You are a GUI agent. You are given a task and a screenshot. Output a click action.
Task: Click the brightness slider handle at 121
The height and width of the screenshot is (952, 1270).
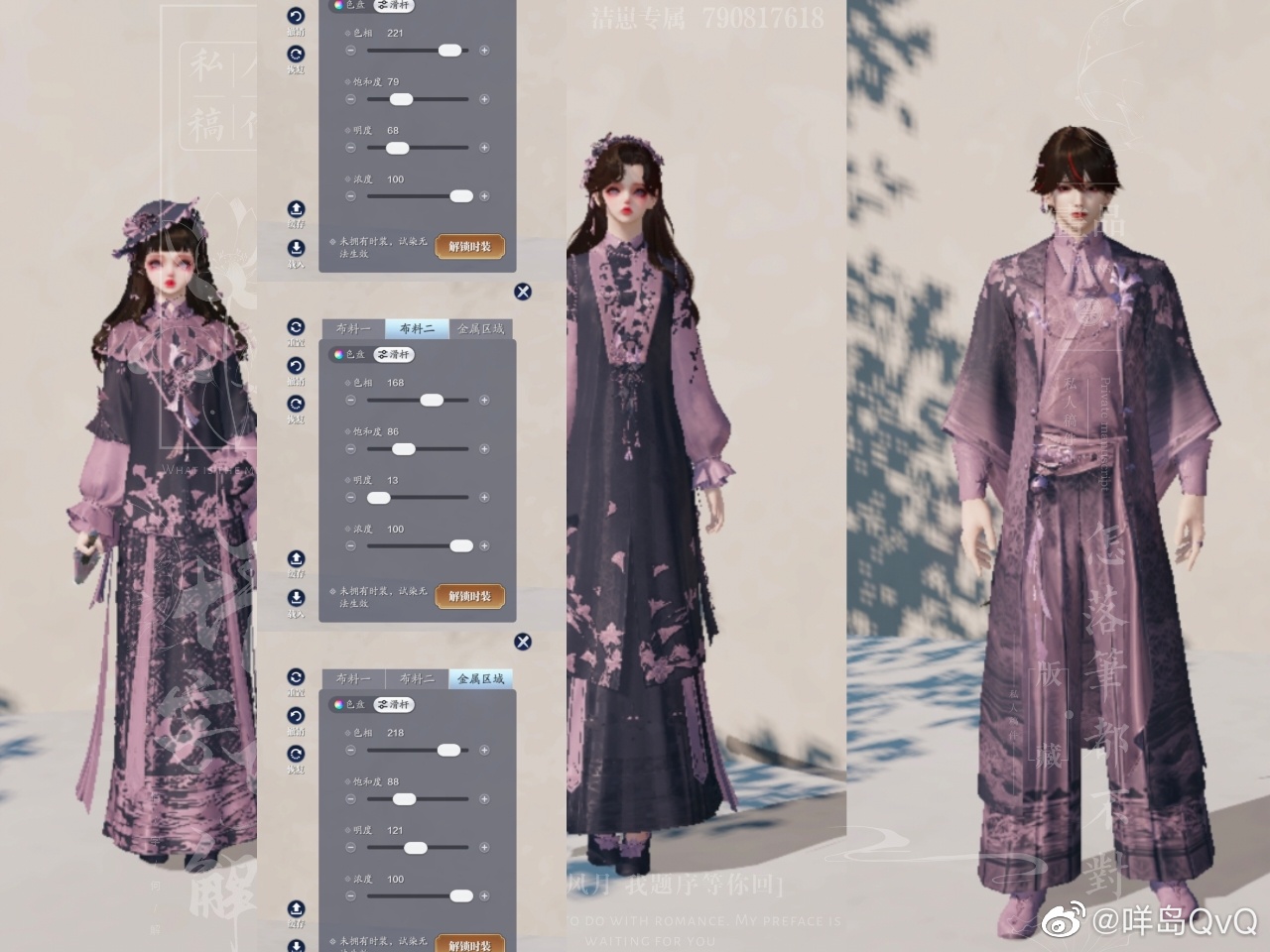[416, 848]
